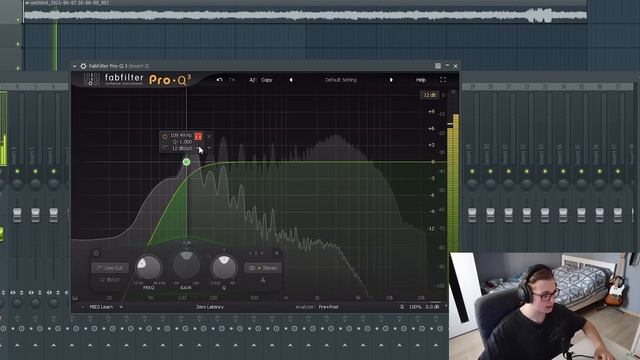The image size is (640, 360).
Task: Select the 109.49 Hz frequency value
Action: (181, 135)
